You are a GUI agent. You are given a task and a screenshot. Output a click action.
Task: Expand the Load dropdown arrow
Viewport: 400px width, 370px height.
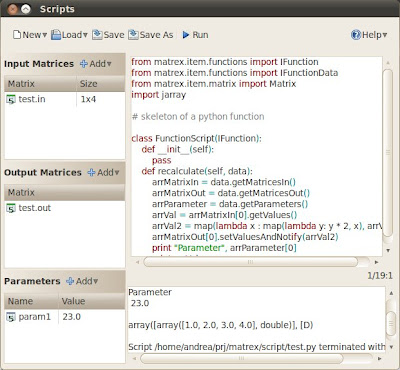click(85, 35)
